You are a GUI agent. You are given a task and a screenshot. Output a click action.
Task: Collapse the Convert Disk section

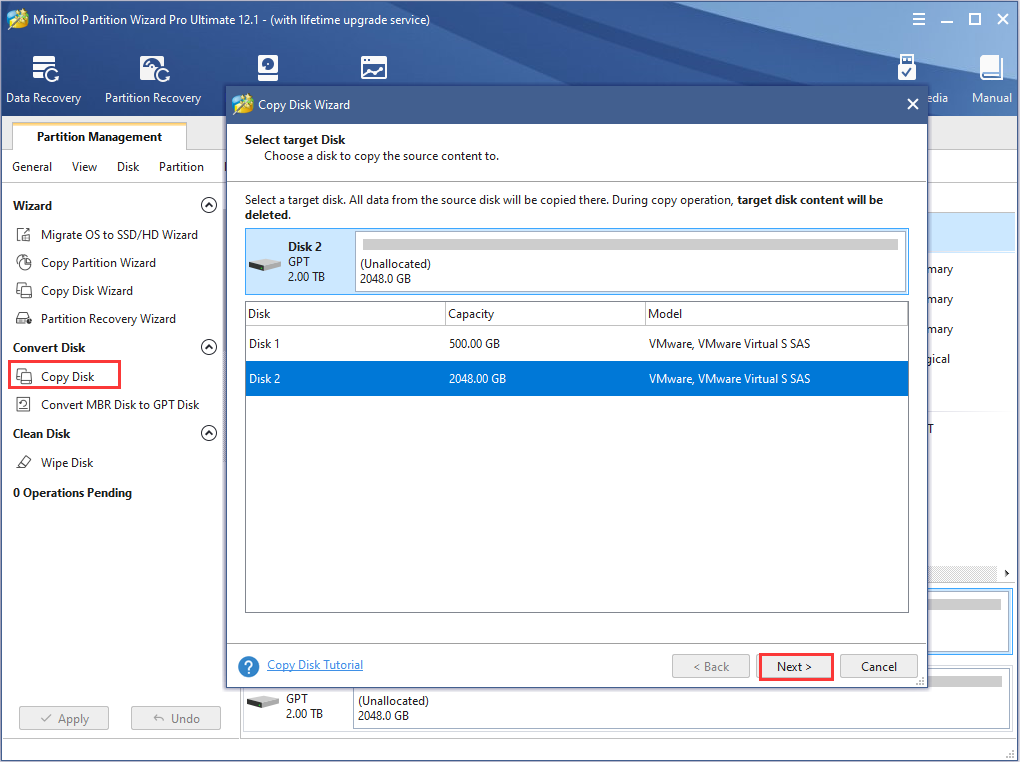click(x=209, y=347)
